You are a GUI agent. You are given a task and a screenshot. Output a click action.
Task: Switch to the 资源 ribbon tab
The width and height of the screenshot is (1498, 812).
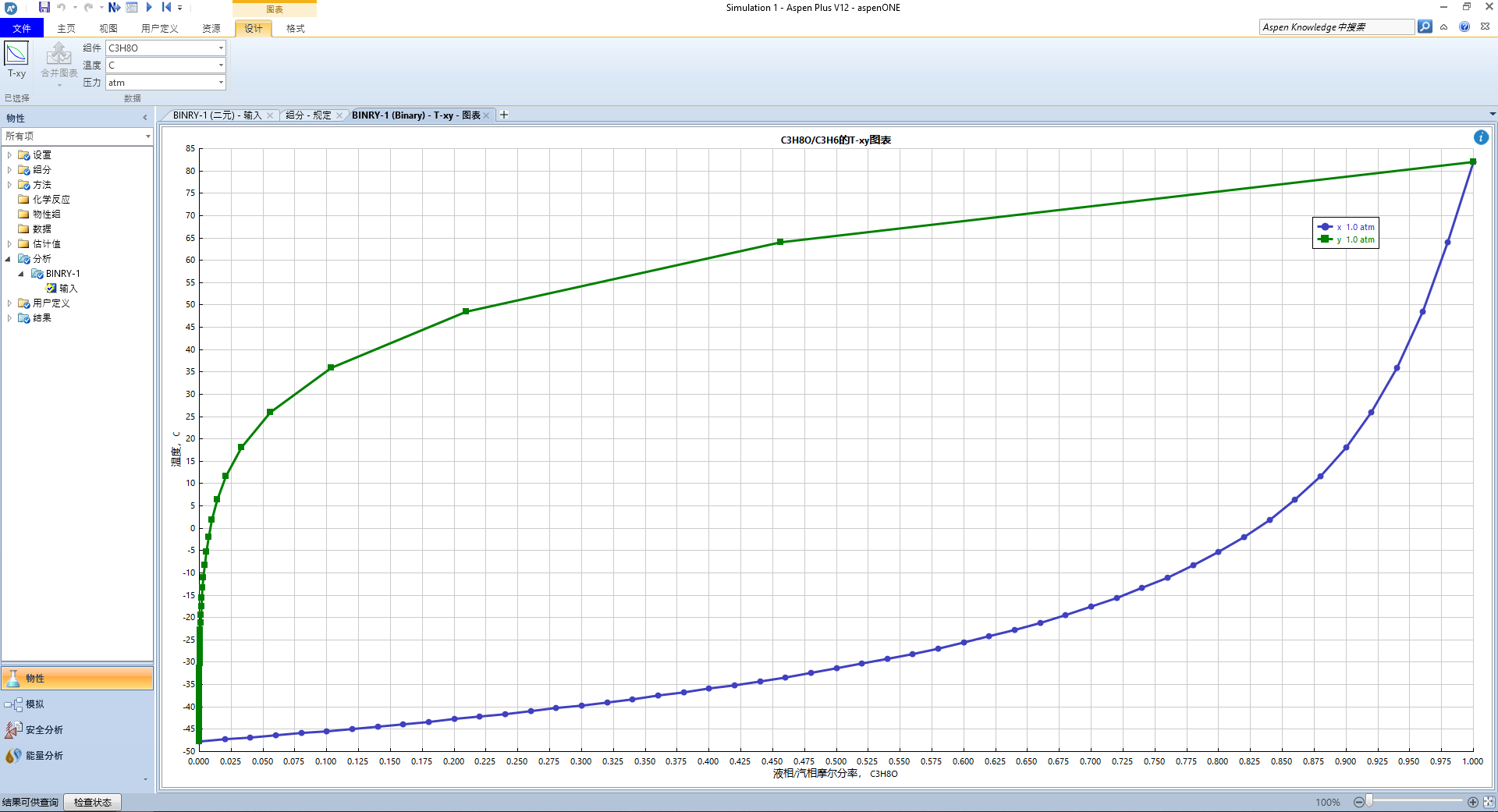[x=211, y=28]
